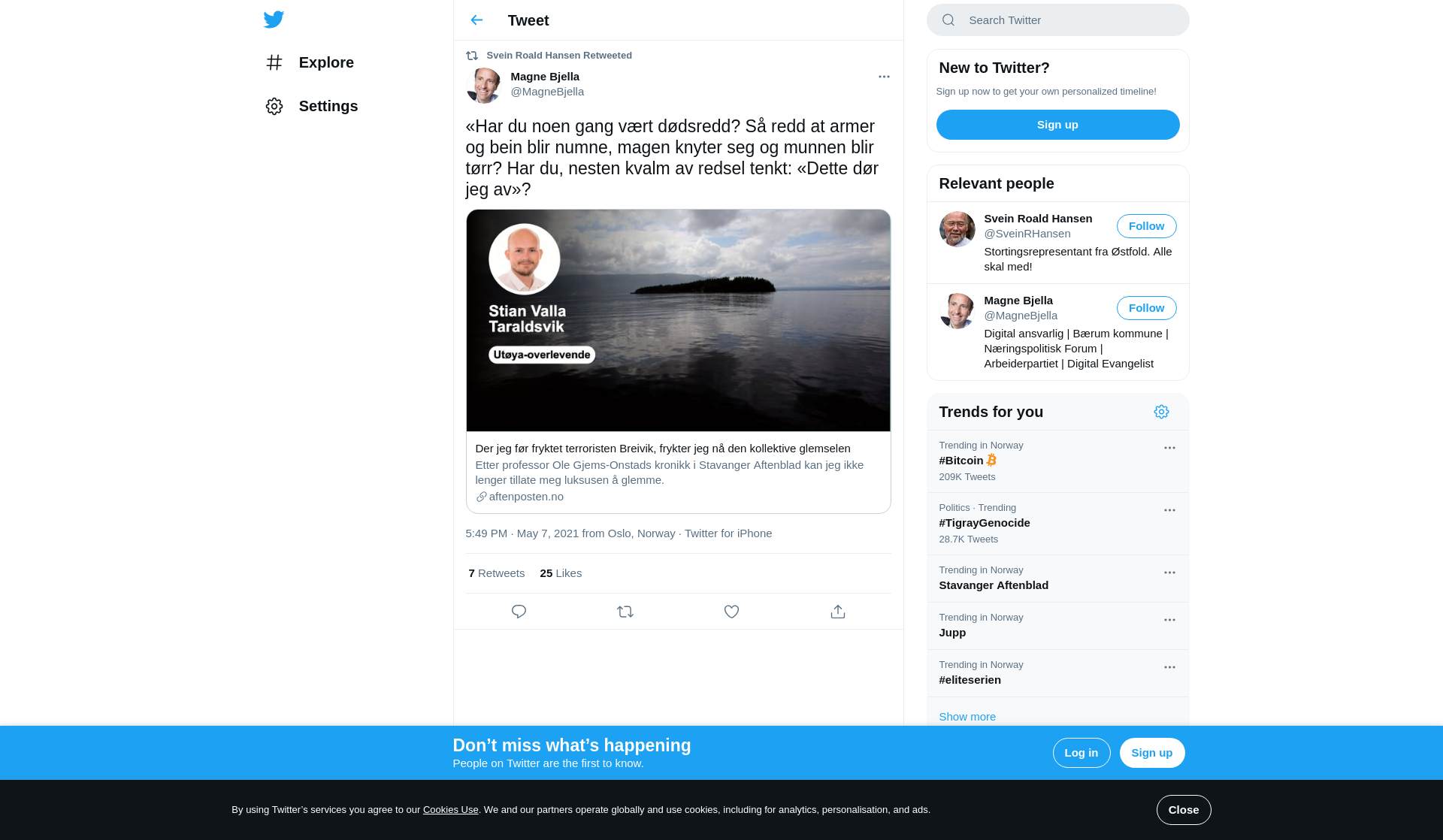Retweet using the retweet icon

(x=625, y=612)
